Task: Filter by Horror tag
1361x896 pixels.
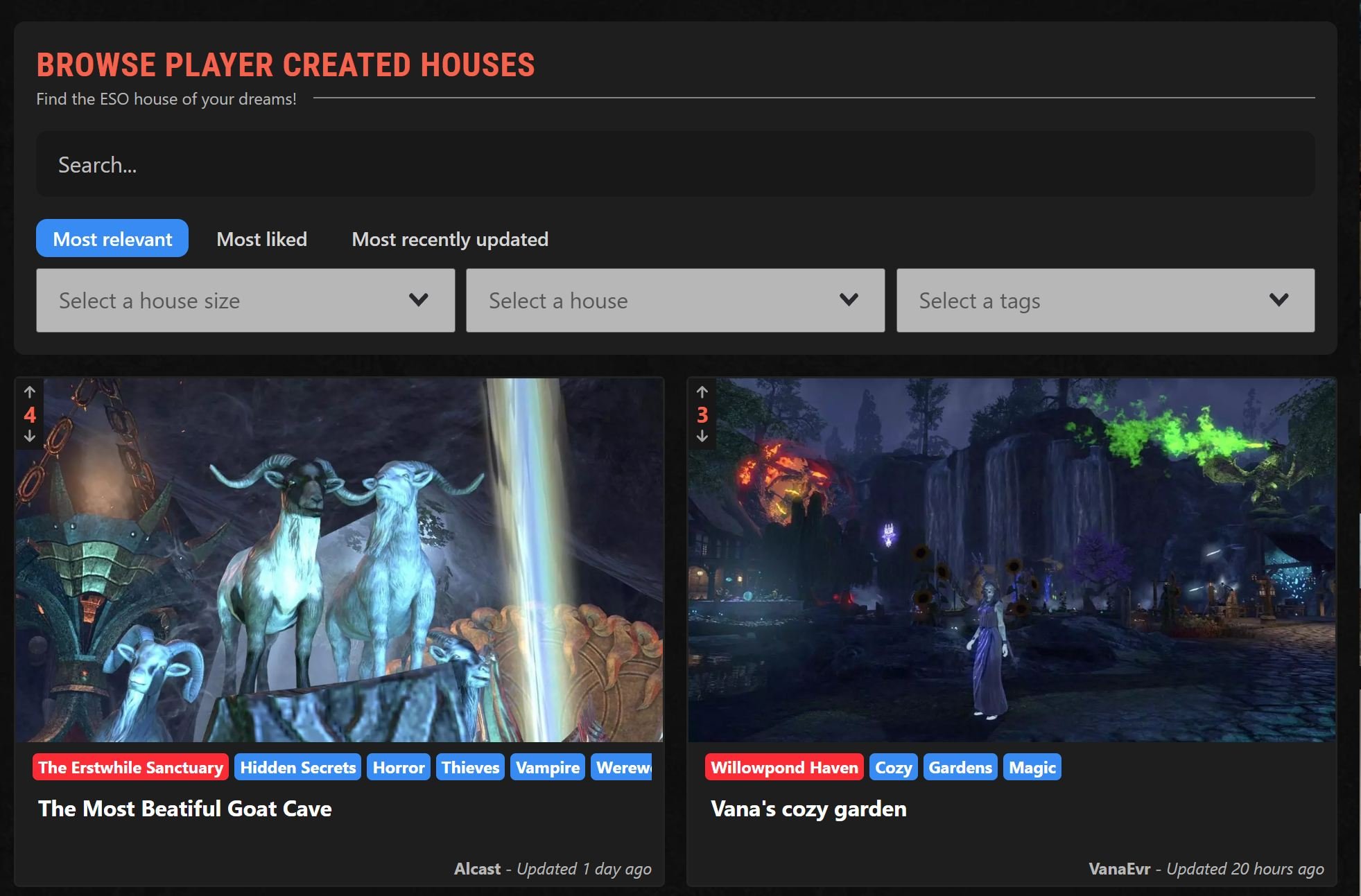Action: click(399, 767)
